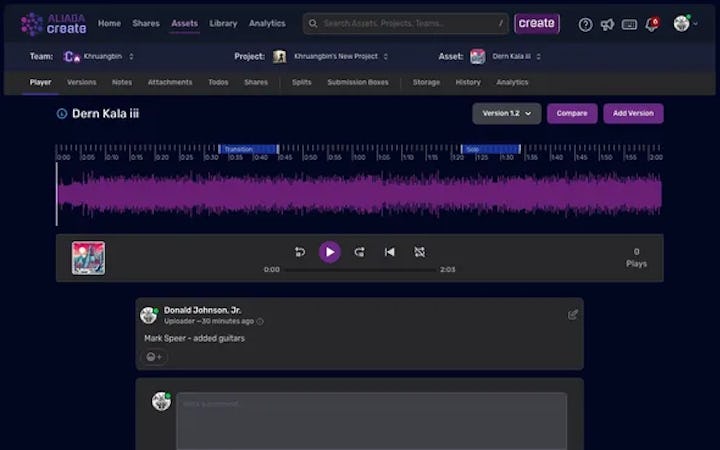Click the info icon beside Dern Kala iii title
The height and width of the screenshot is (450, 720).
pos(62,113)
